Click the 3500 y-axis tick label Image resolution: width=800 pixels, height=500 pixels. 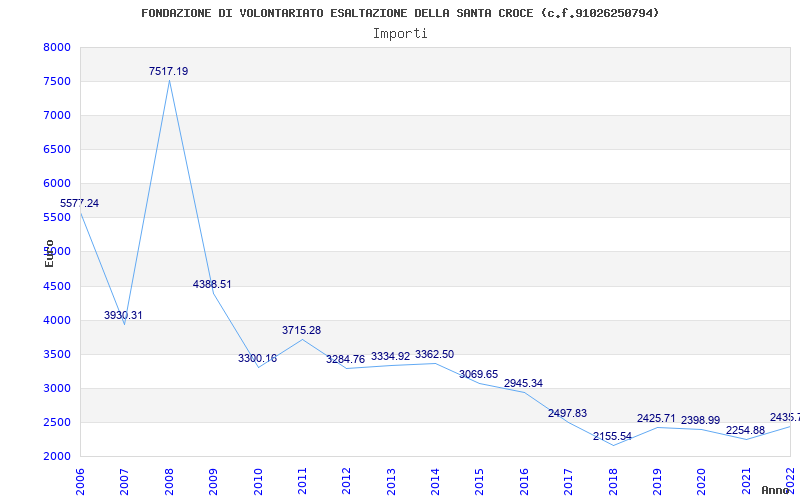click(x=57, y=355)
